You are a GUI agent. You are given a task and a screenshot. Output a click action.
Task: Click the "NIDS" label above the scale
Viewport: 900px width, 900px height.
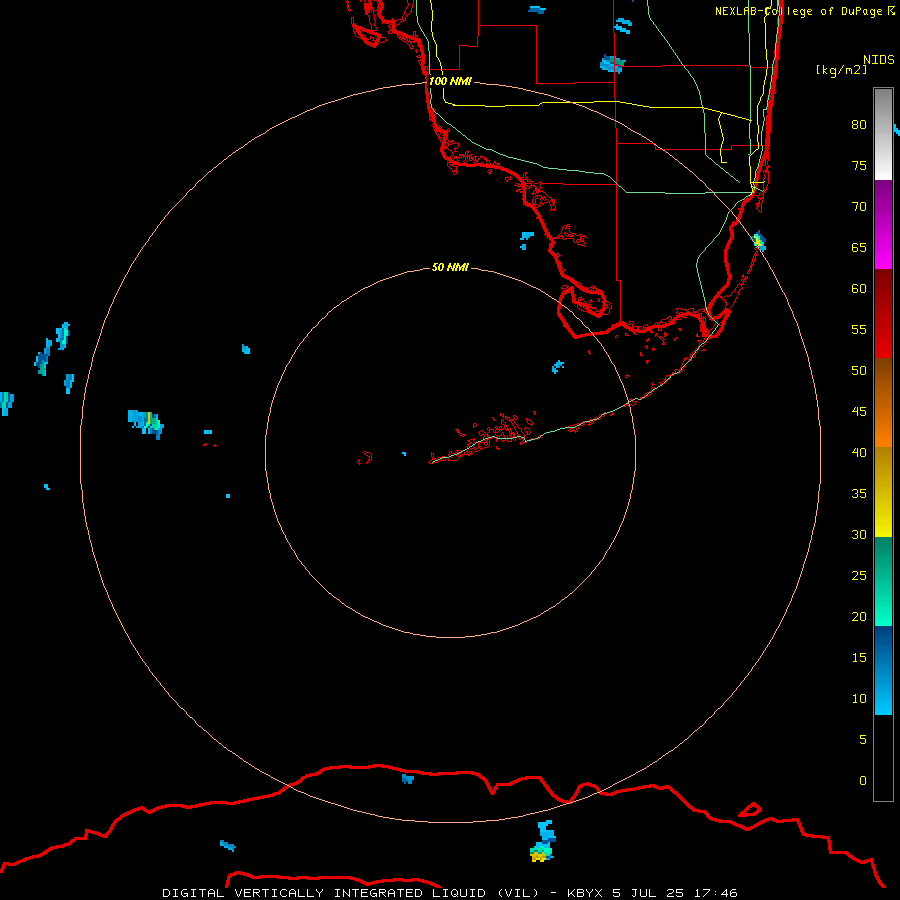[879, 60]
